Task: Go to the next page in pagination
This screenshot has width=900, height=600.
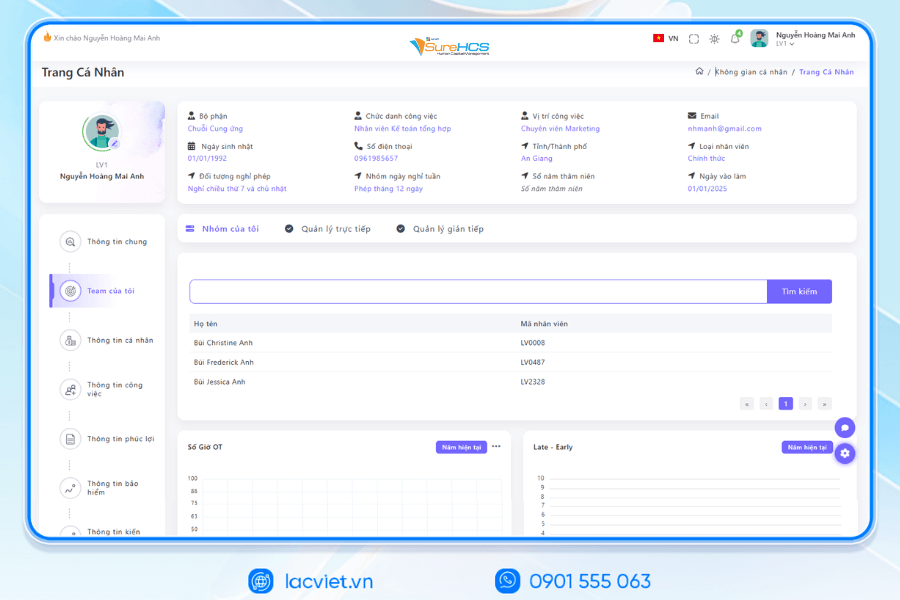Action: (x=805, y=404)
